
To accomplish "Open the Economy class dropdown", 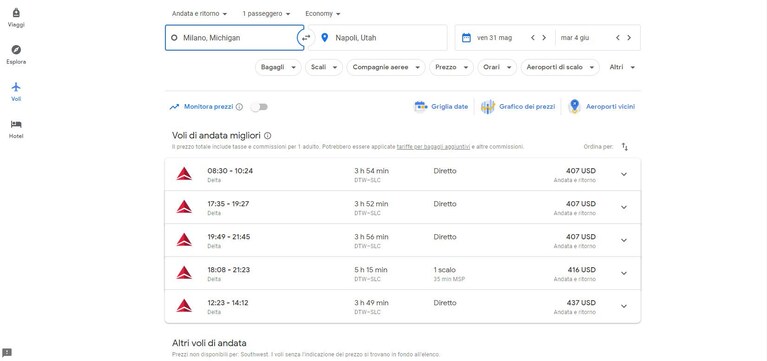I will click(x=323, y=14).
